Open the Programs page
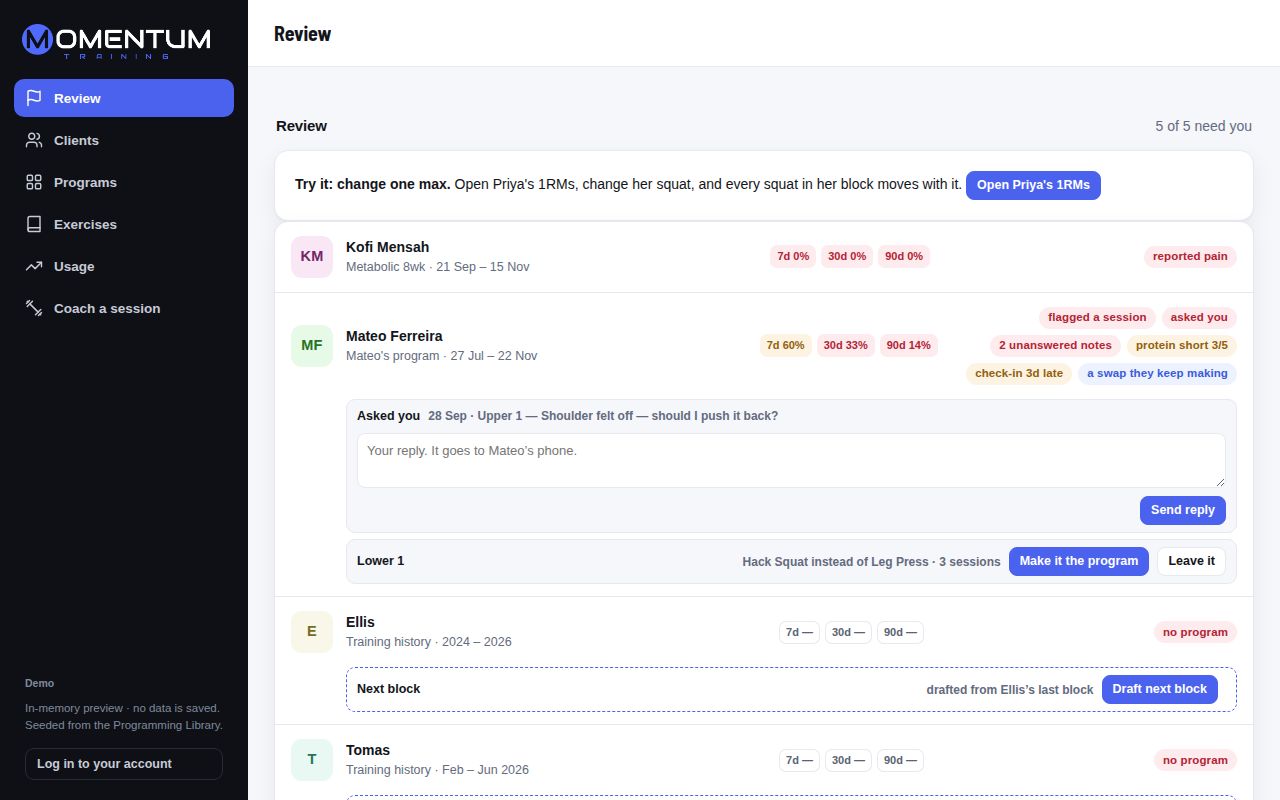Screen dimensions: 1280x800 pos(124,182)
